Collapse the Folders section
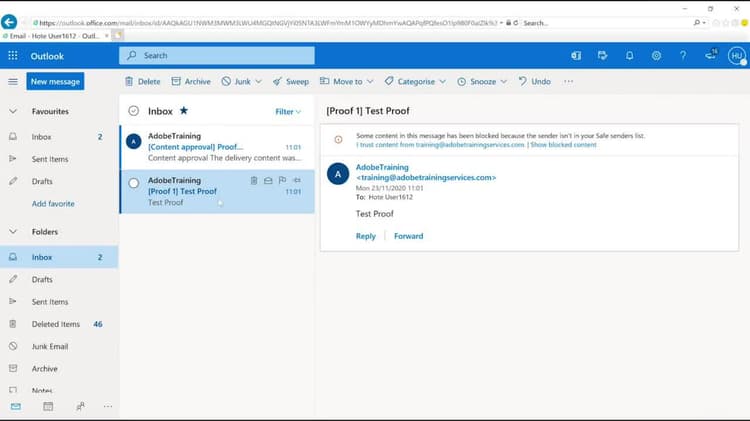 tap(13, 232)
